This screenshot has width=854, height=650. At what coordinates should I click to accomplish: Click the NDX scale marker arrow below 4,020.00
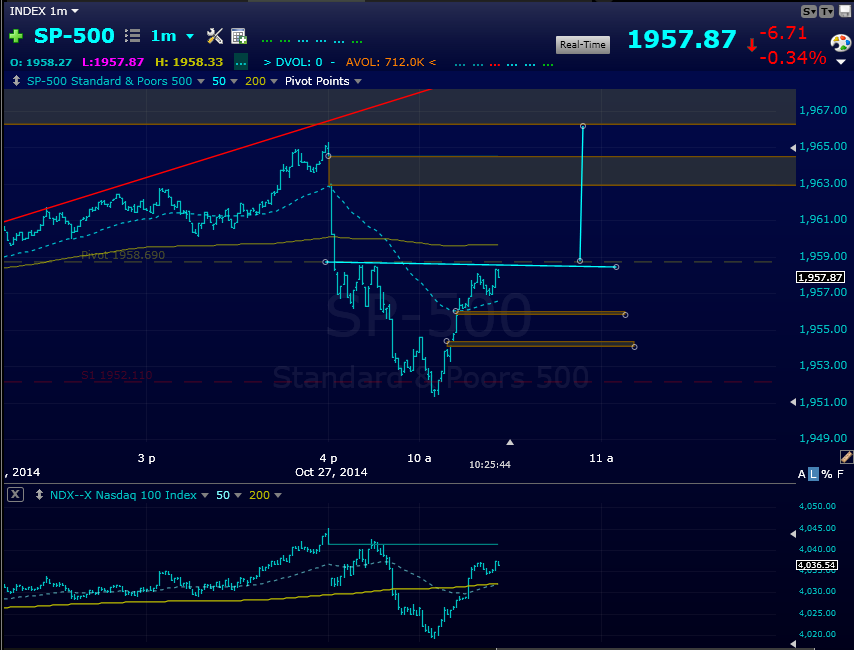(792, 643)
